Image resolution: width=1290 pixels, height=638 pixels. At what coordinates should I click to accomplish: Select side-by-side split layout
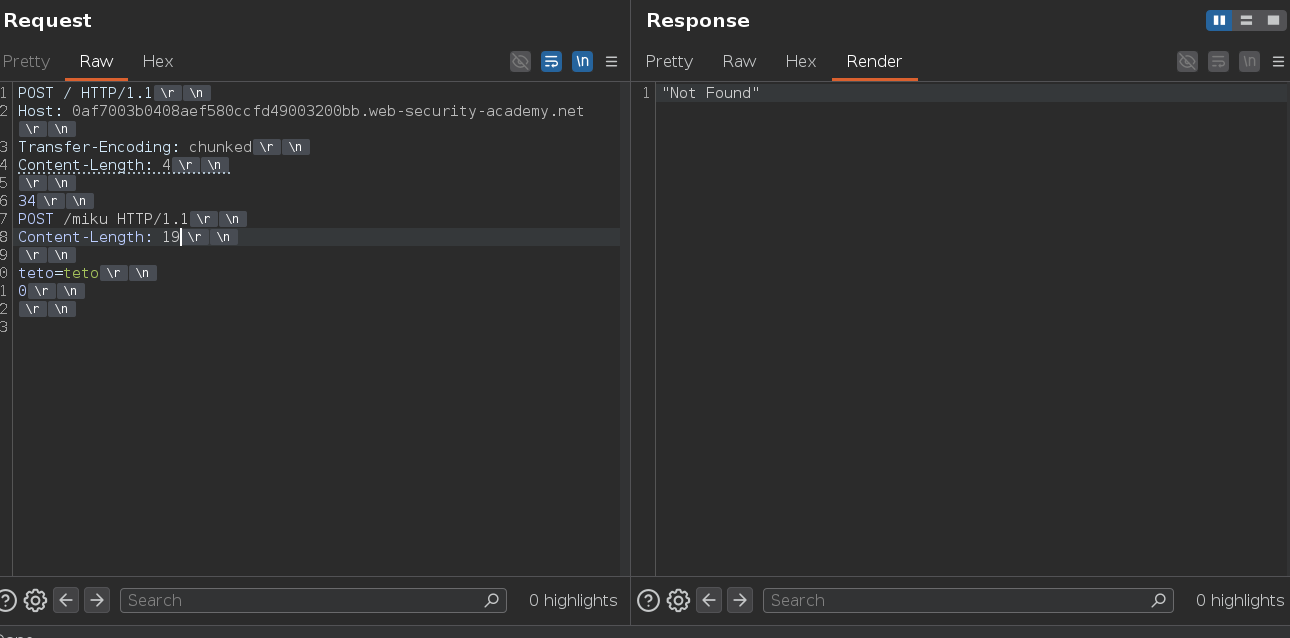[x=1219, y=20]
